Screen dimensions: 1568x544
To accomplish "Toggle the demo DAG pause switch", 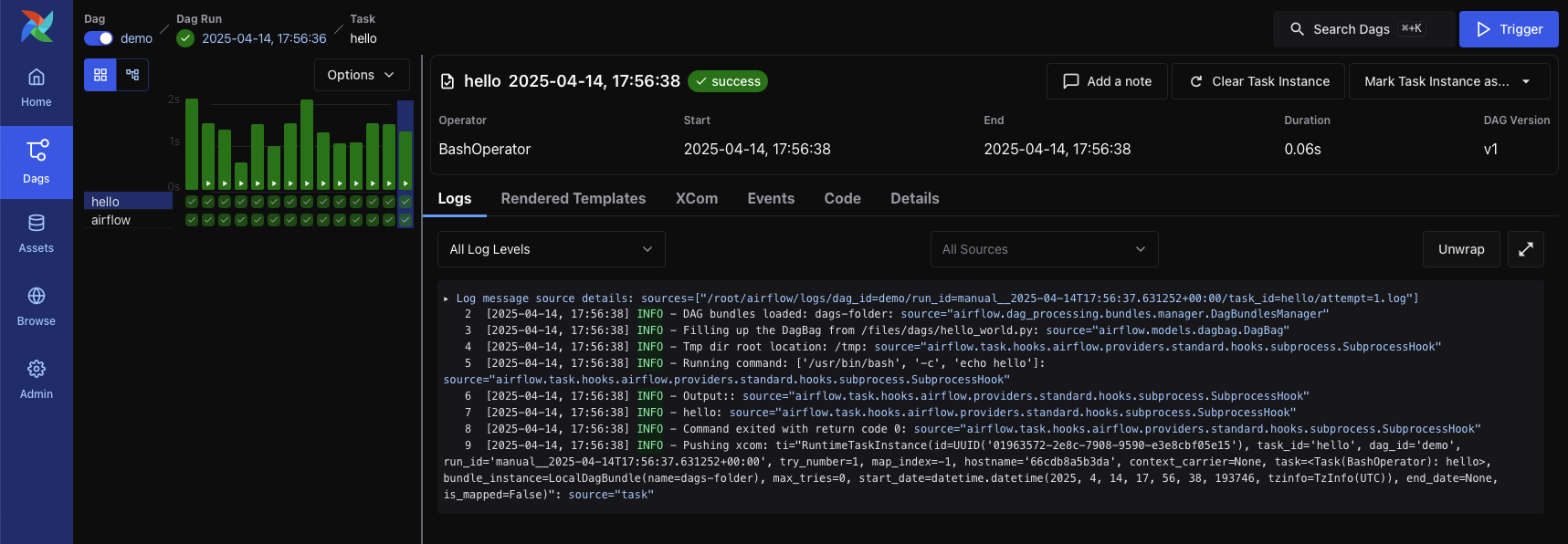I will click(99, 38).
